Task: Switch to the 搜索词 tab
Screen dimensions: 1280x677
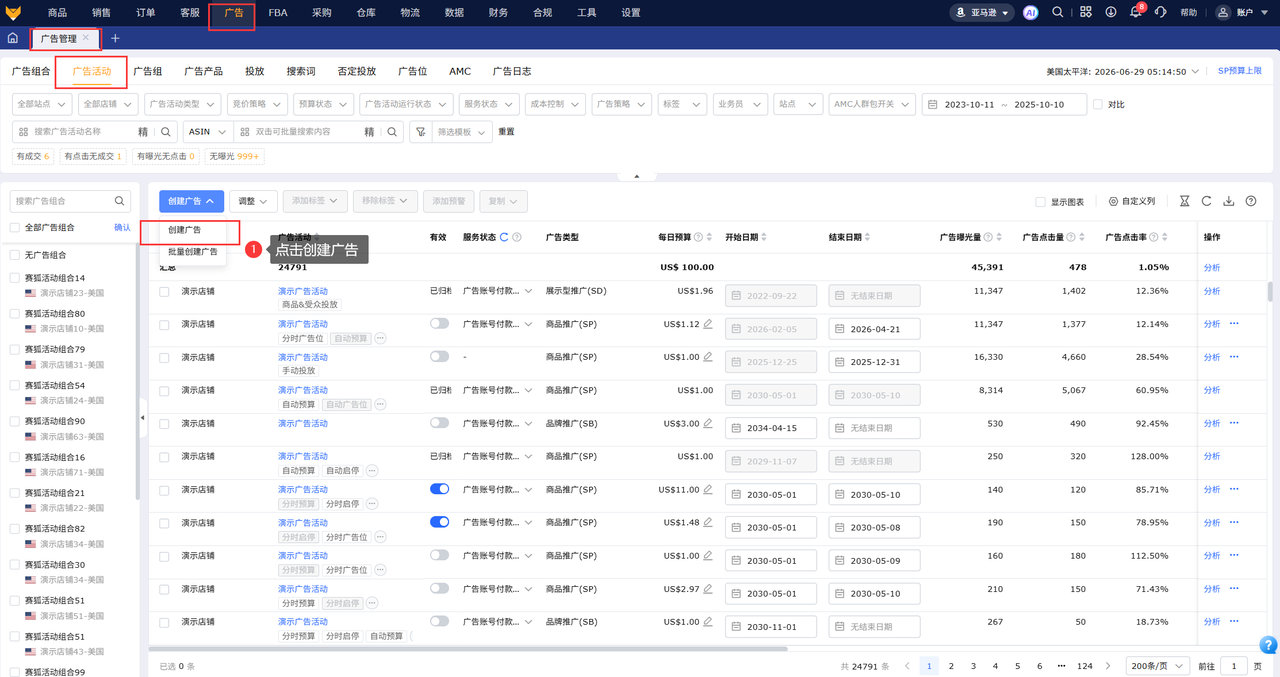Action: pos(301,71)
